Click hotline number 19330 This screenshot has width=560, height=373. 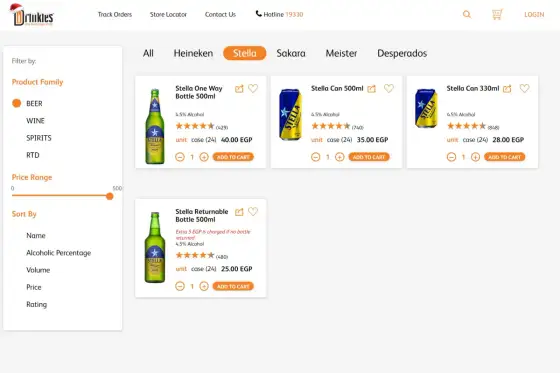pos(294,14)
